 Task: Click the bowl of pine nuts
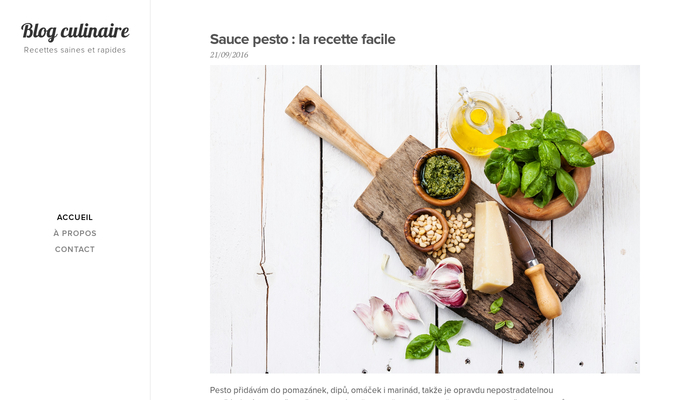pyautogui.click(x=426, y=229)
